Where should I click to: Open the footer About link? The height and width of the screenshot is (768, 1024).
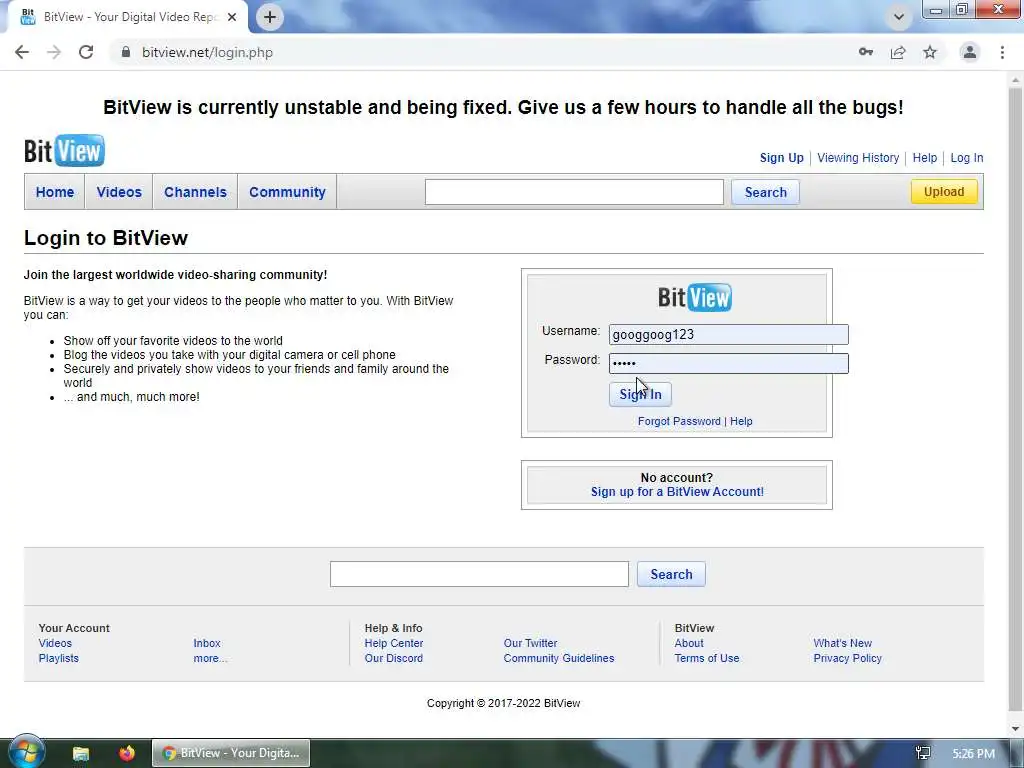tap(689, 643)
